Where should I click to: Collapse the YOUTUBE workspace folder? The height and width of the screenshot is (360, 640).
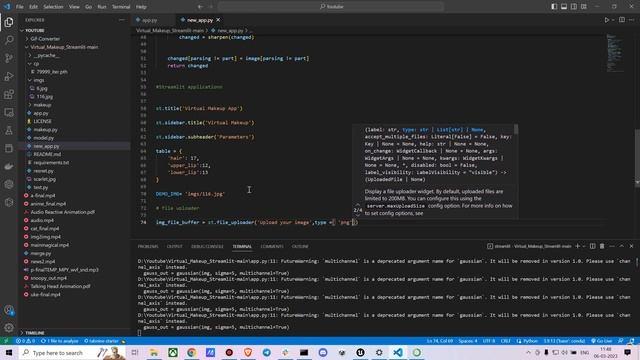(34, 31)
